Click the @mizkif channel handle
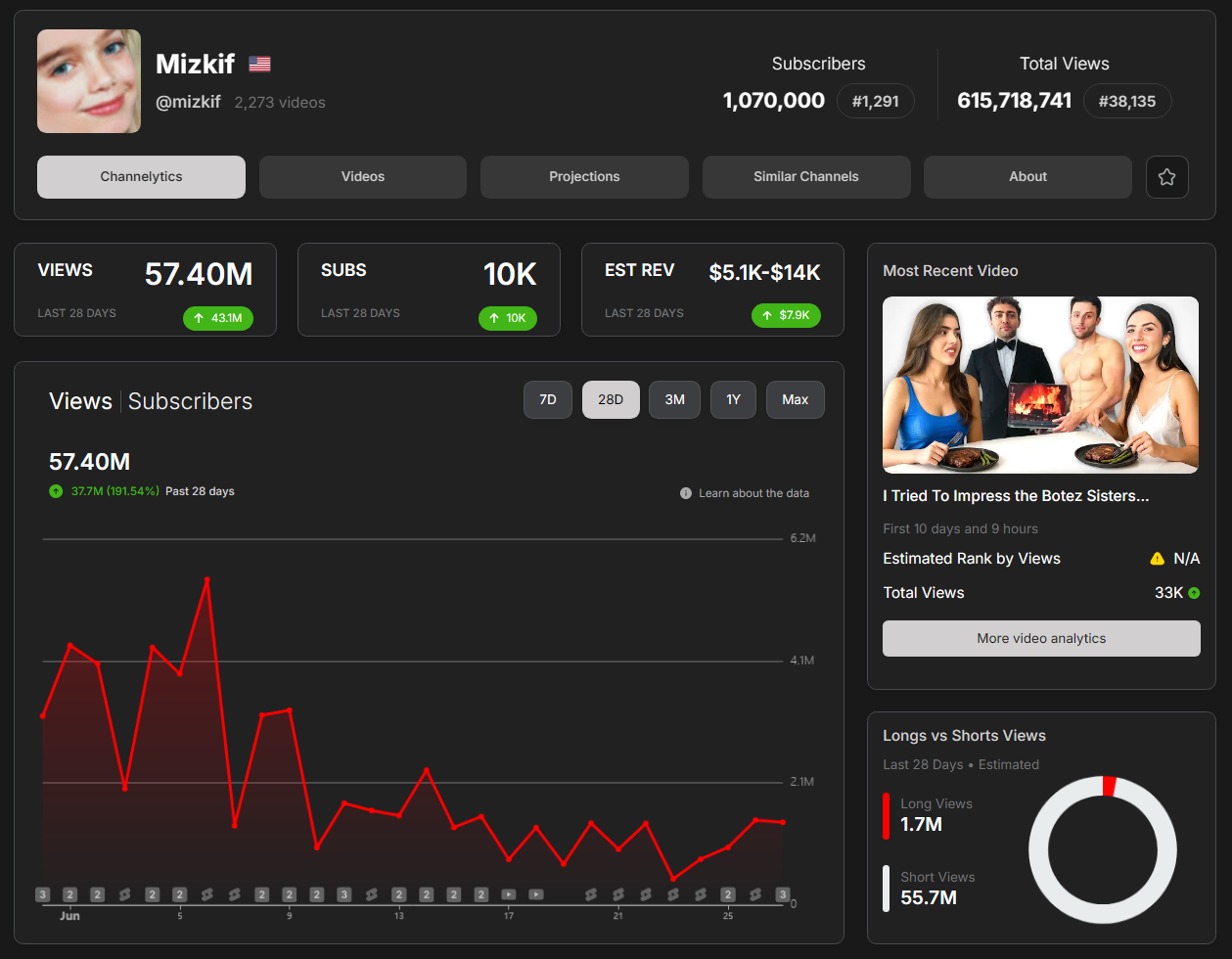The width and height of the screenshot is (1232, 959). (x=188, y=102)
